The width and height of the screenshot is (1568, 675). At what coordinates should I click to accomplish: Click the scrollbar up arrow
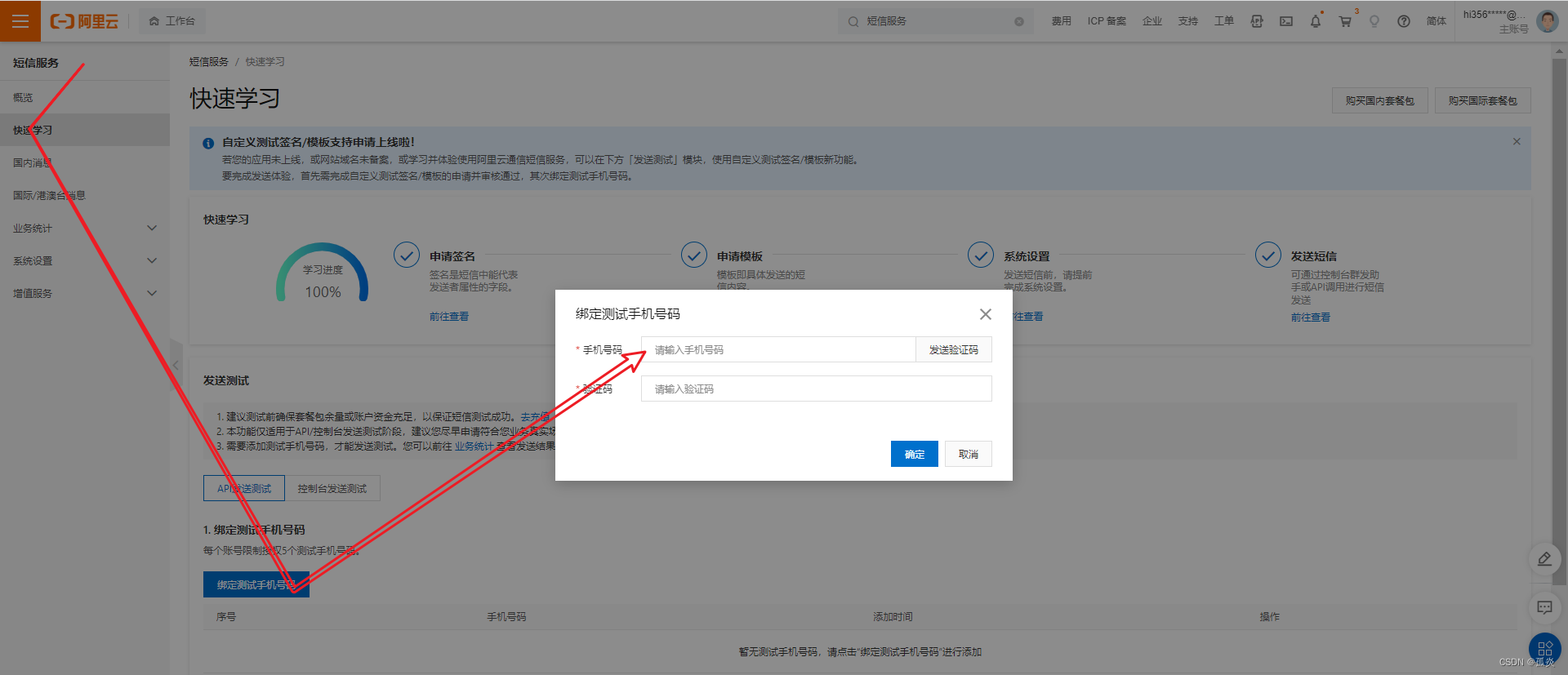(x=1559, y=51)
